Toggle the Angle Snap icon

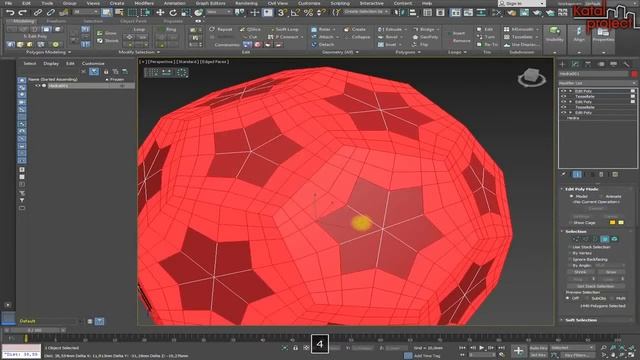pos(295,13)
